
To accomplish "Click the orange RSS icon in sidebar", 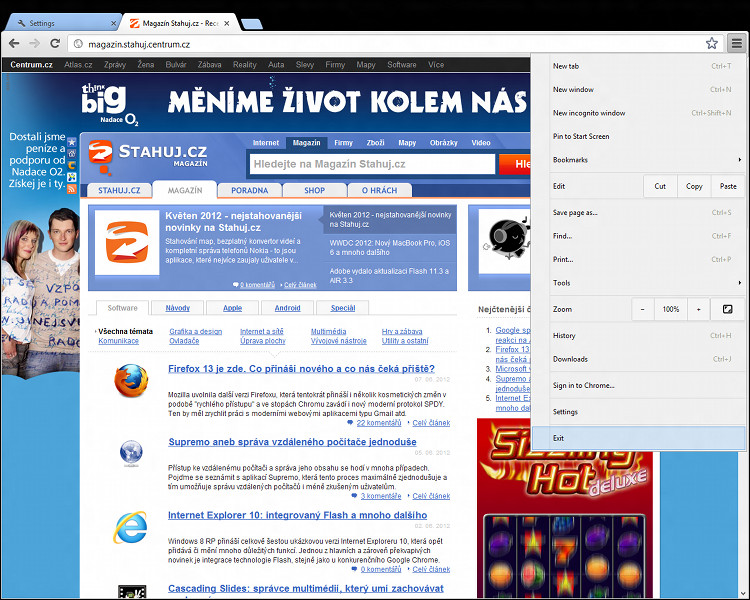I will (x=72, y=189).
